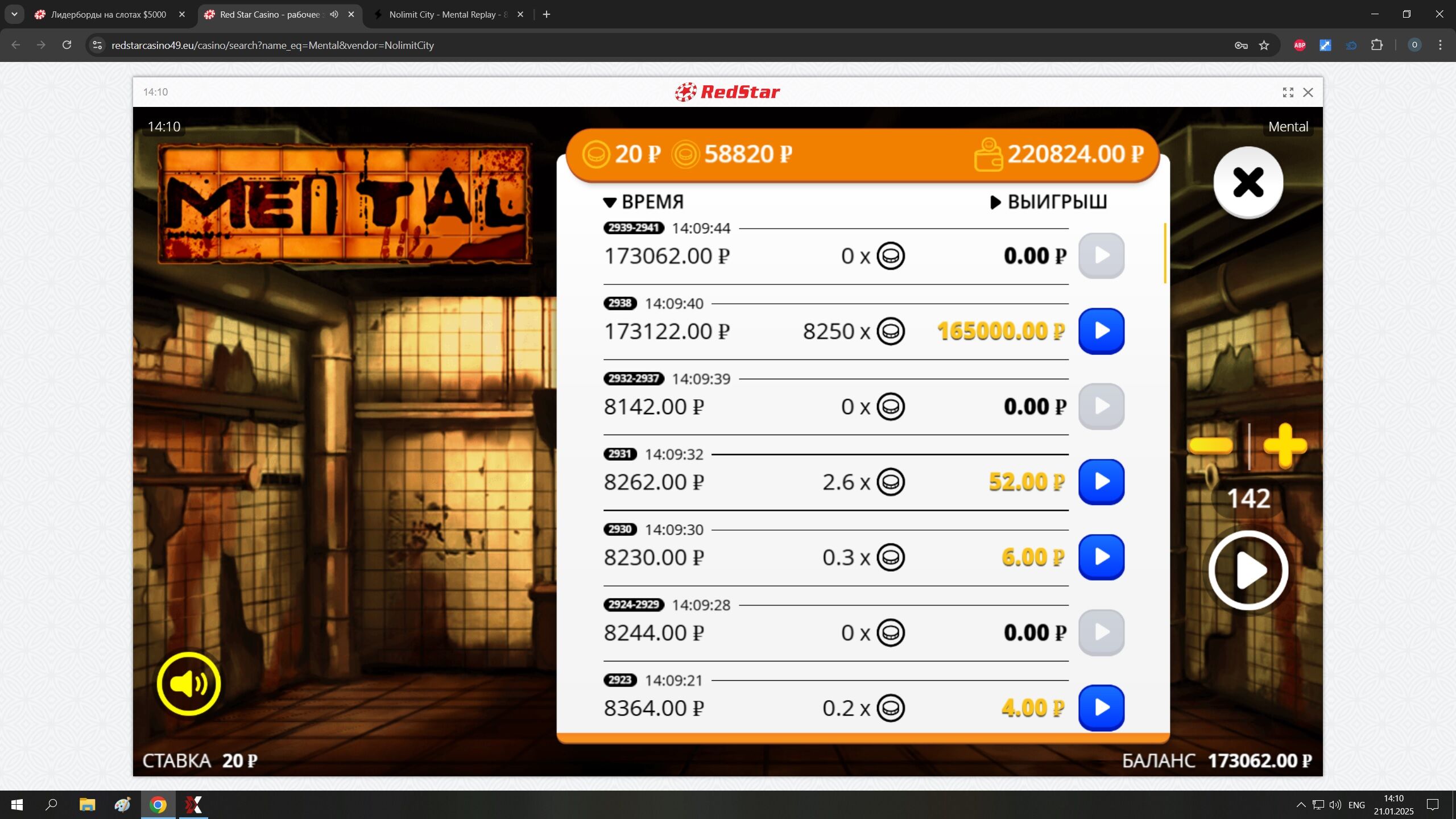Image resolution: width=1456 pixels, height=819 pixels.
Task: Replay the 165000.00 win round
Action: click(x=1101, y=331)
